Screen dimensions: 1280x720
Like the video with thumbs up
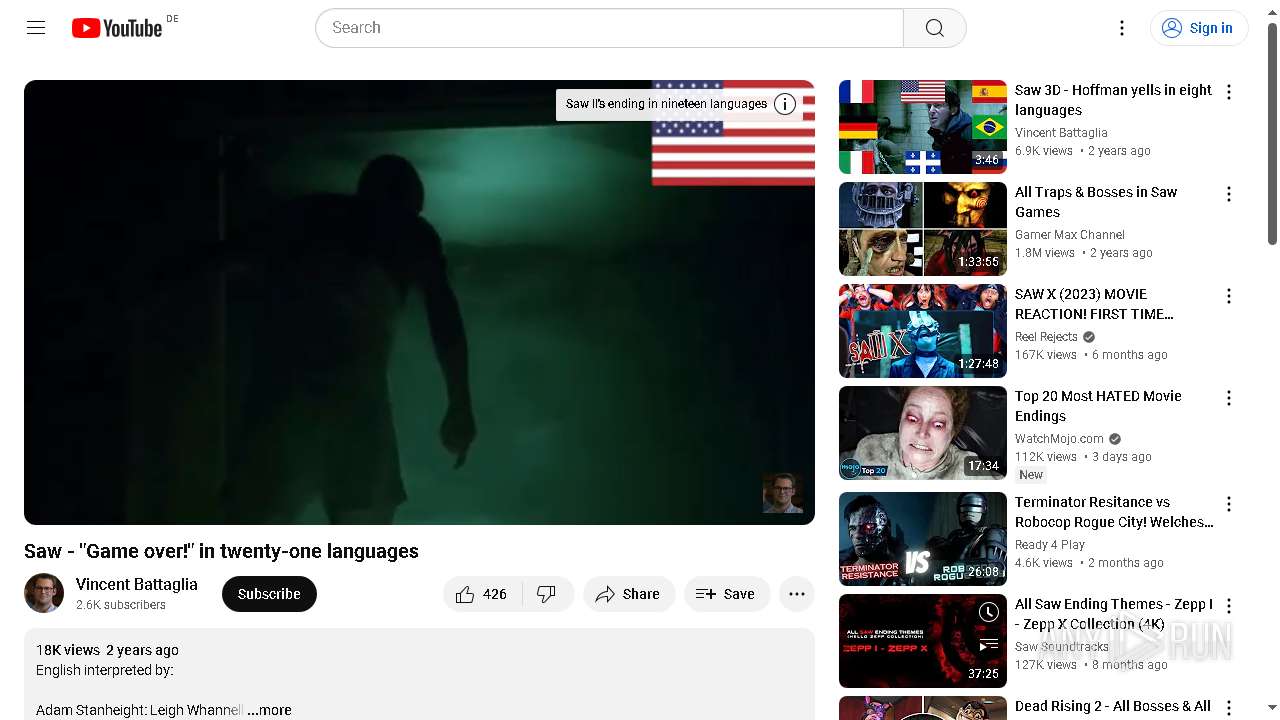(x=481, y=594)
